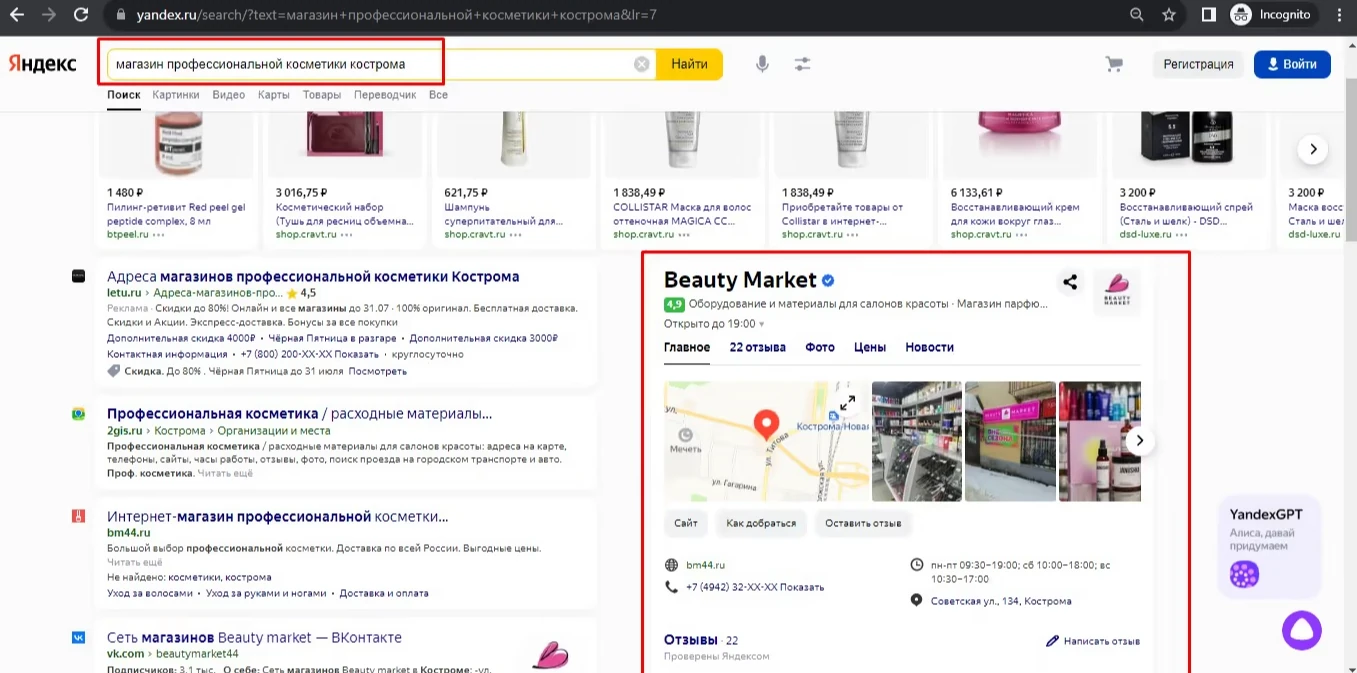Click the Beauty Market logo thumbnail
Image resolution: width=1357 pixels, height=673 pixels.
(1117, 293)
